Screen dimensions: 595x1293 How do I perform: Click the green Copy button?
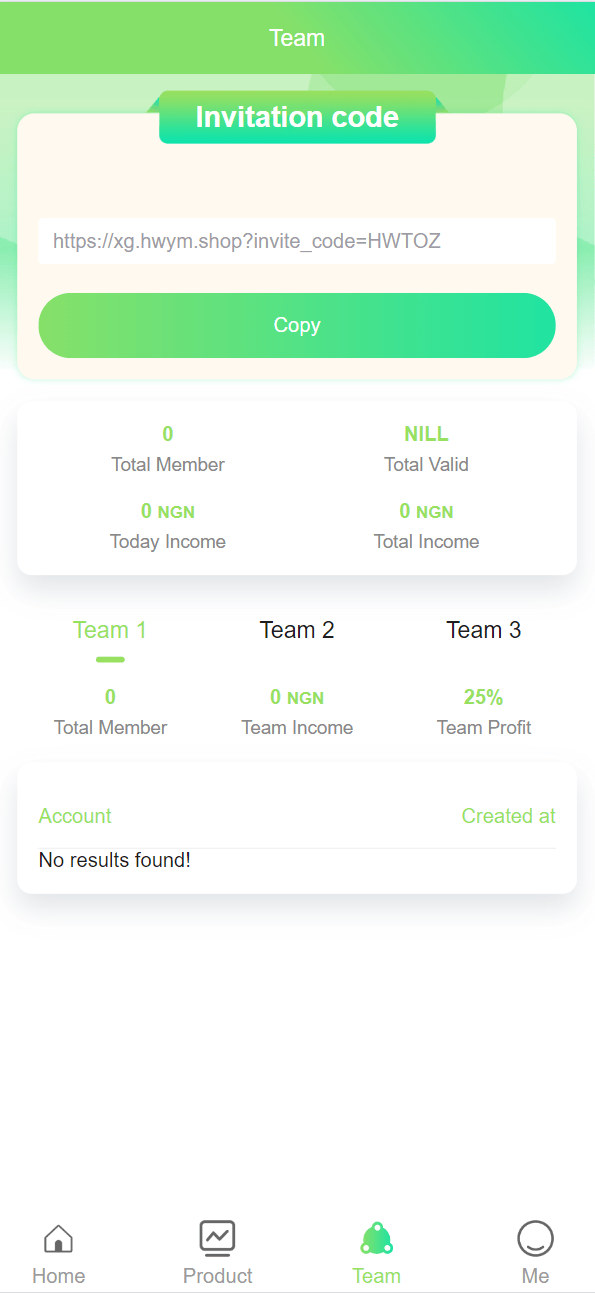point(297,325)
